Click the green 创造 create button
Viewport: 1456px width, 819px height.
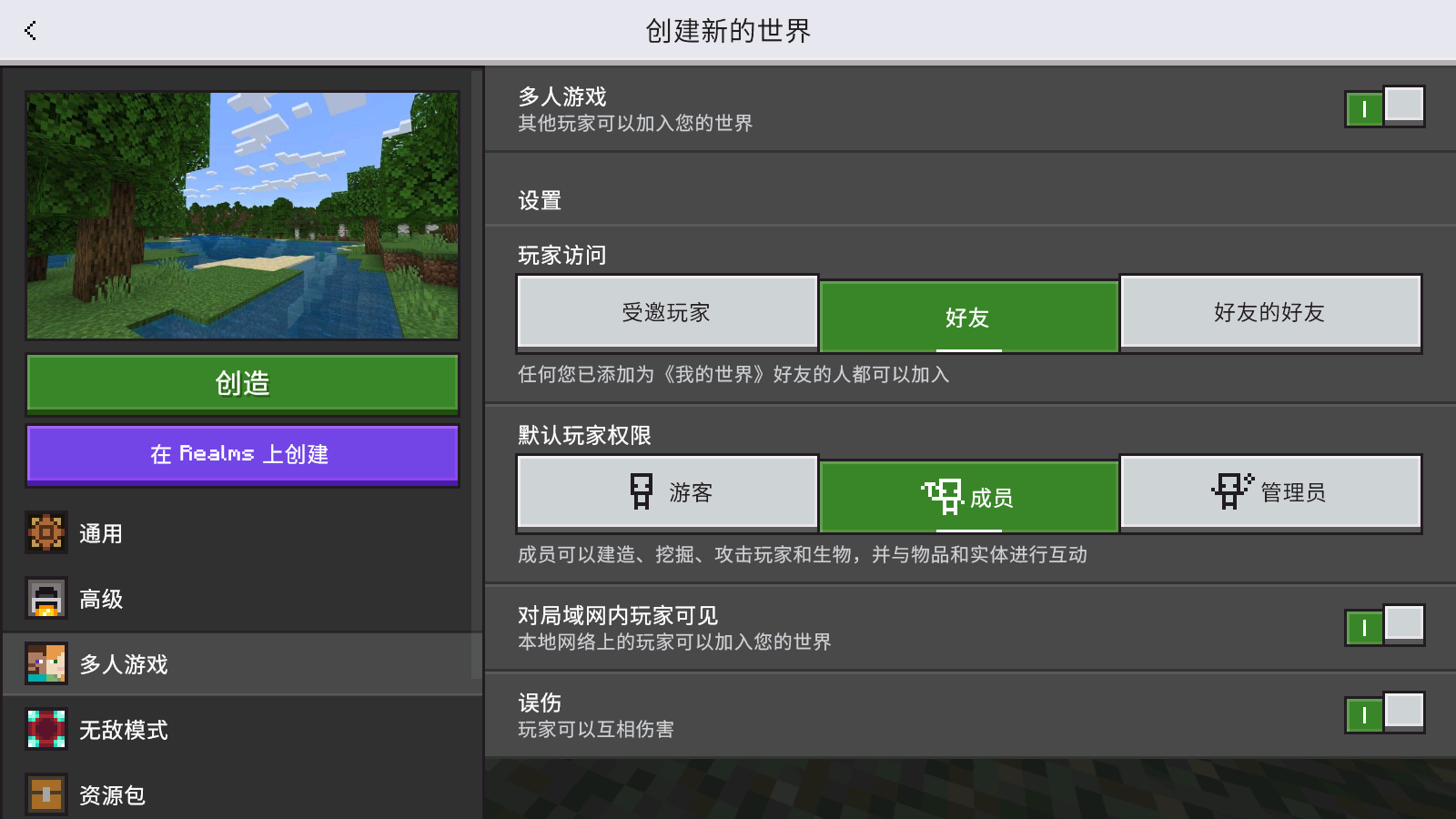point(242,383)
